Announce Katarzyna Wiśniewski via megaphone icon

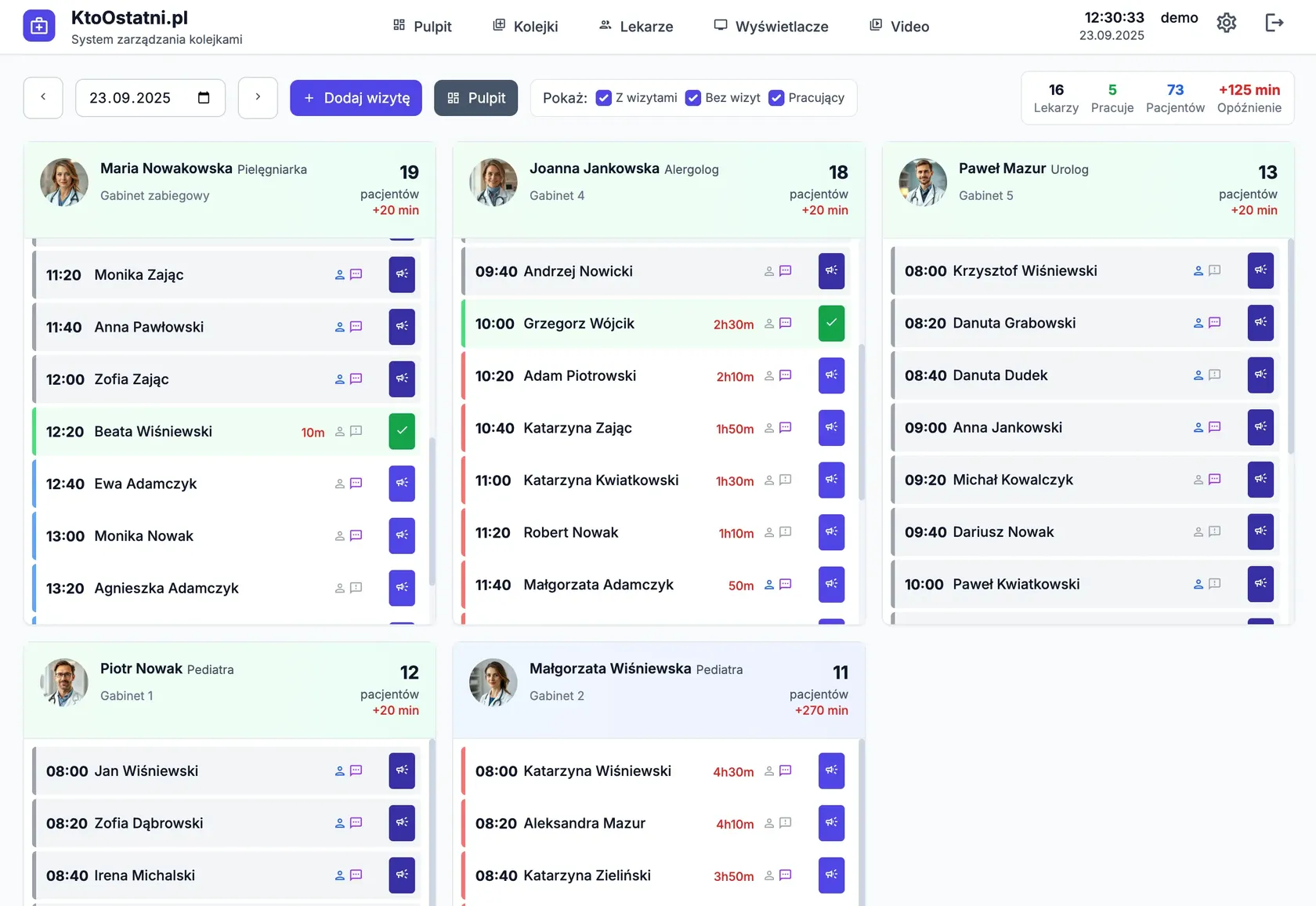tap(831, 770)
